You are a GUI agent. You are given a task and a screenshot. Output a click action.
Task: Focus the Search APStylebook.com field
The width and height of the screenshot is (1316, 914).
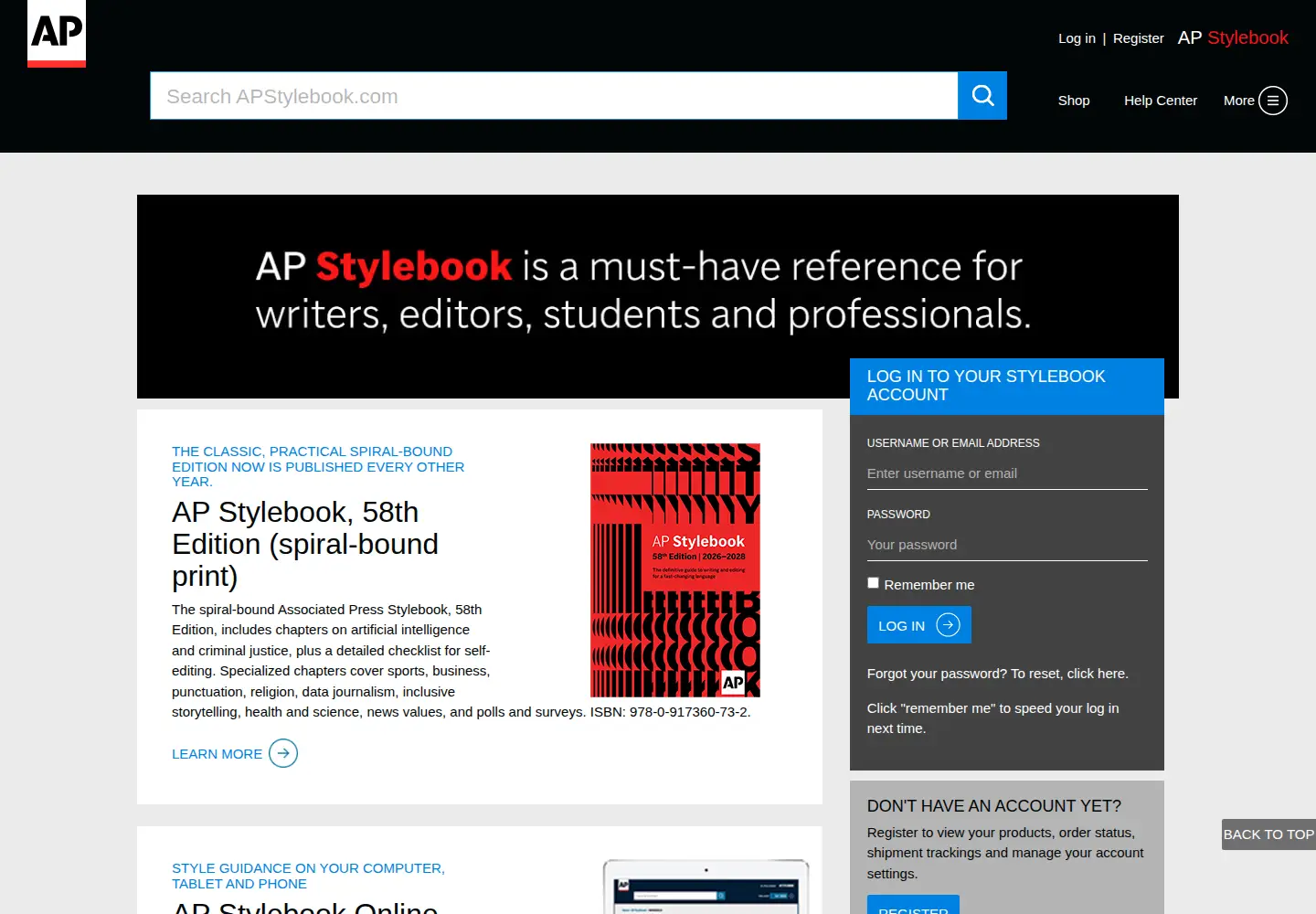(x=554, y=96)
